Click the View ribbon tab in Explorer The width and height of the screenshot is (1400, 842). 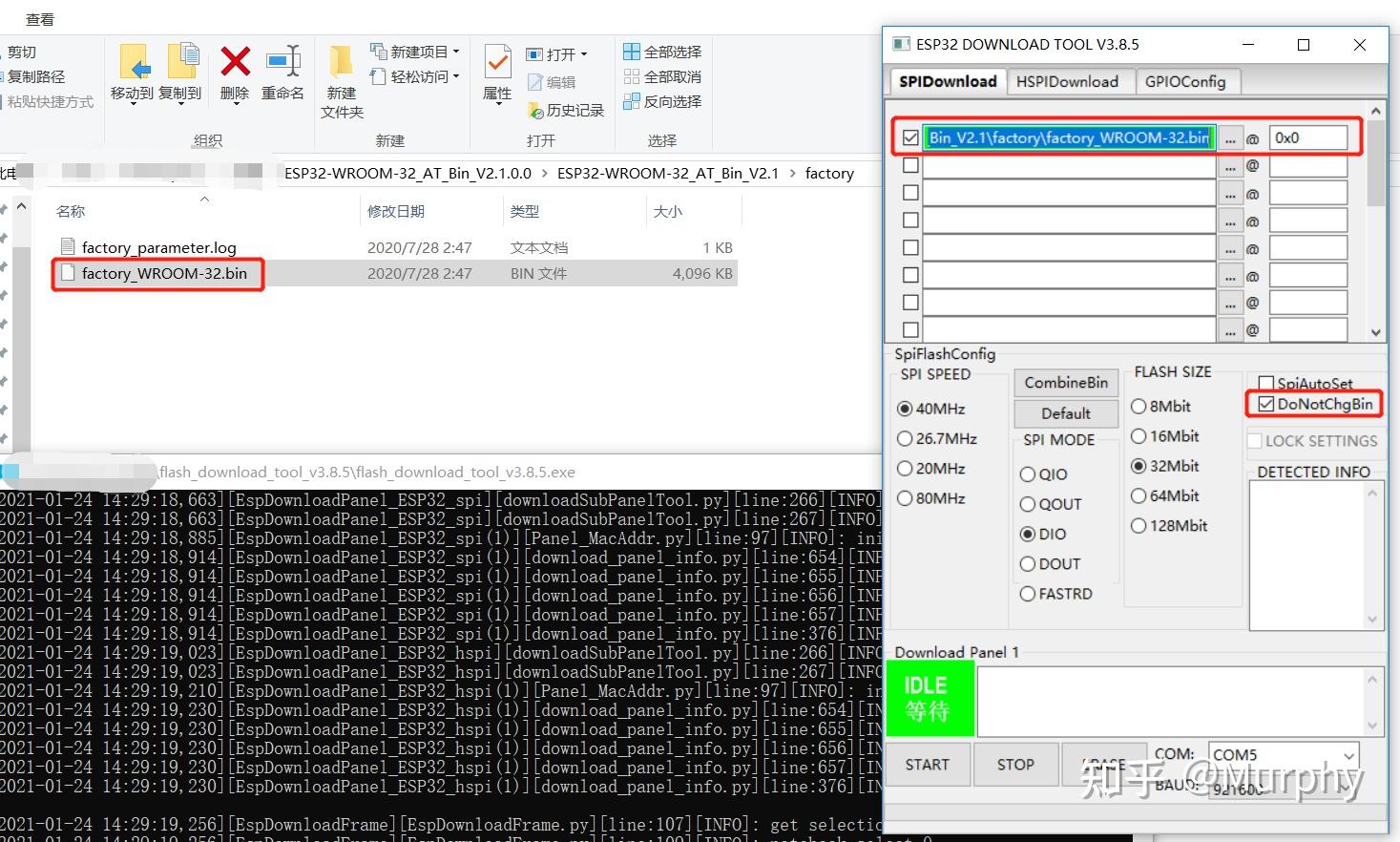40,19
